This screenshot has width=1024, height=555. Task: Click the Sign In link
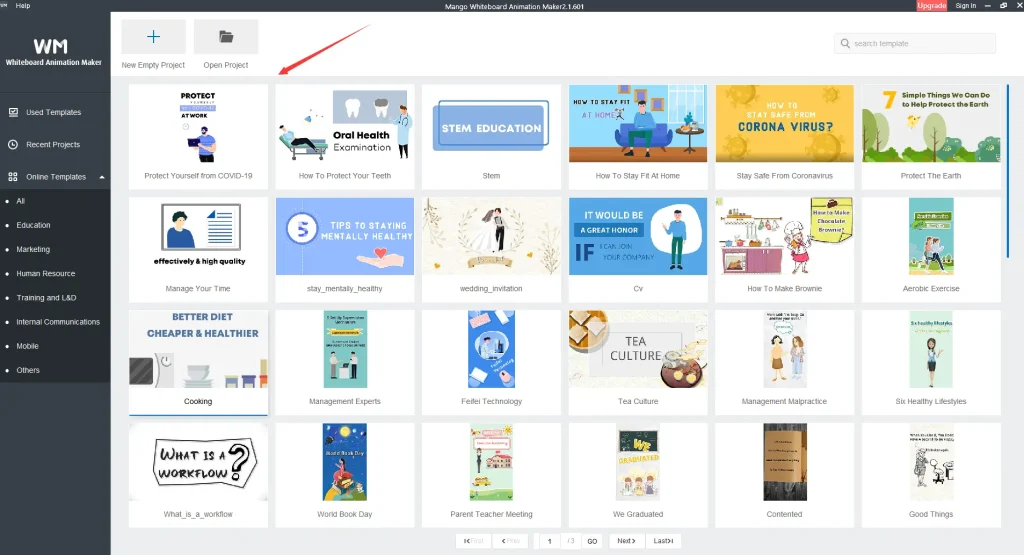point(965,6)
